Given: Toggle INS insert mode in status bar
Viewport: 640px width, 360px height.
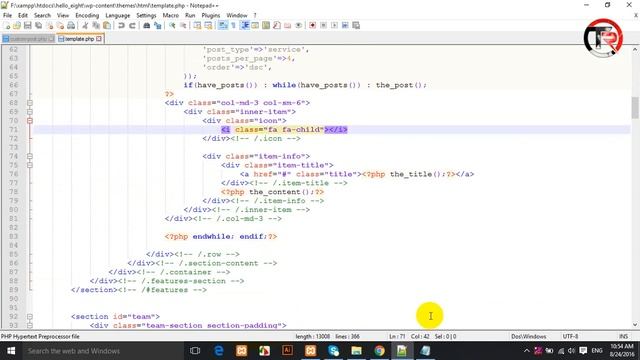Looking at the screenshot, I should click(623, 336).
